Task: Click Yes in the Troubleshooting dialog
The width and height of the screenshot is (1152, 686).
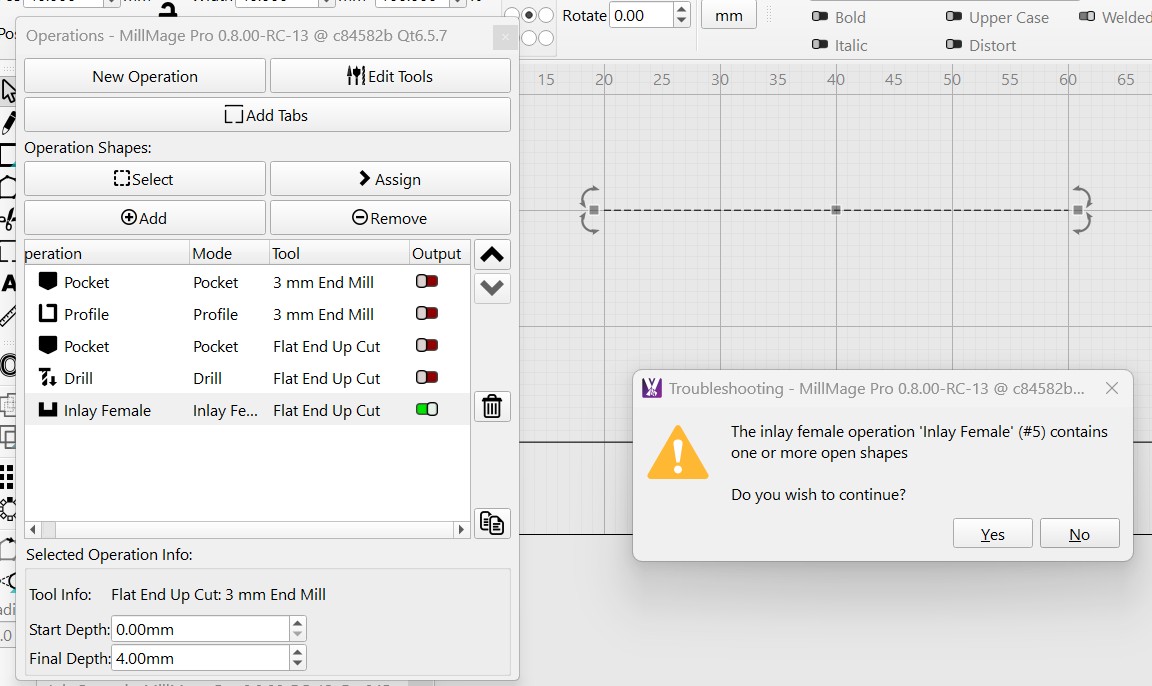Action: 992,534
